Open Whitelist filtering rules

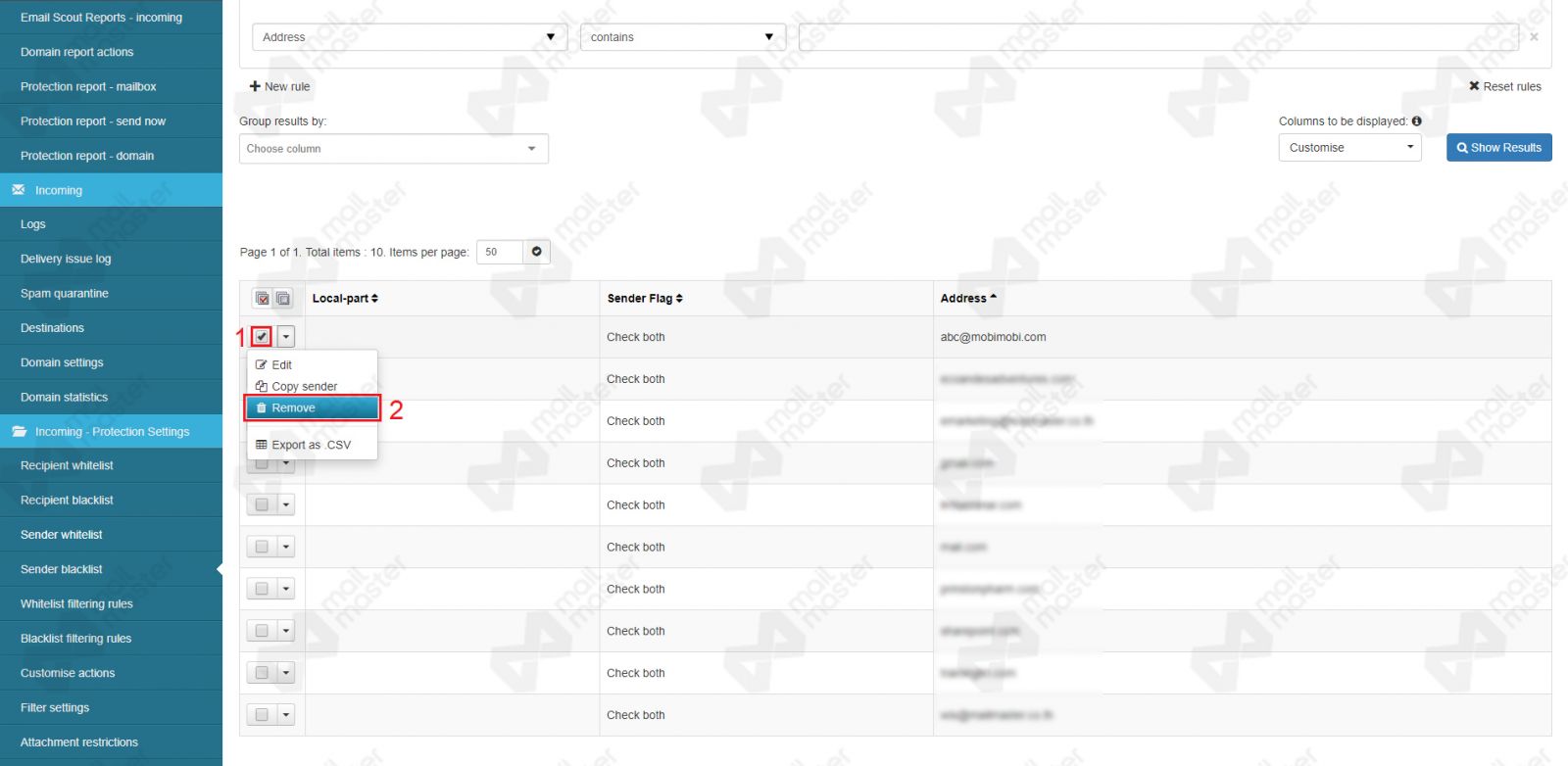point(111,603)
